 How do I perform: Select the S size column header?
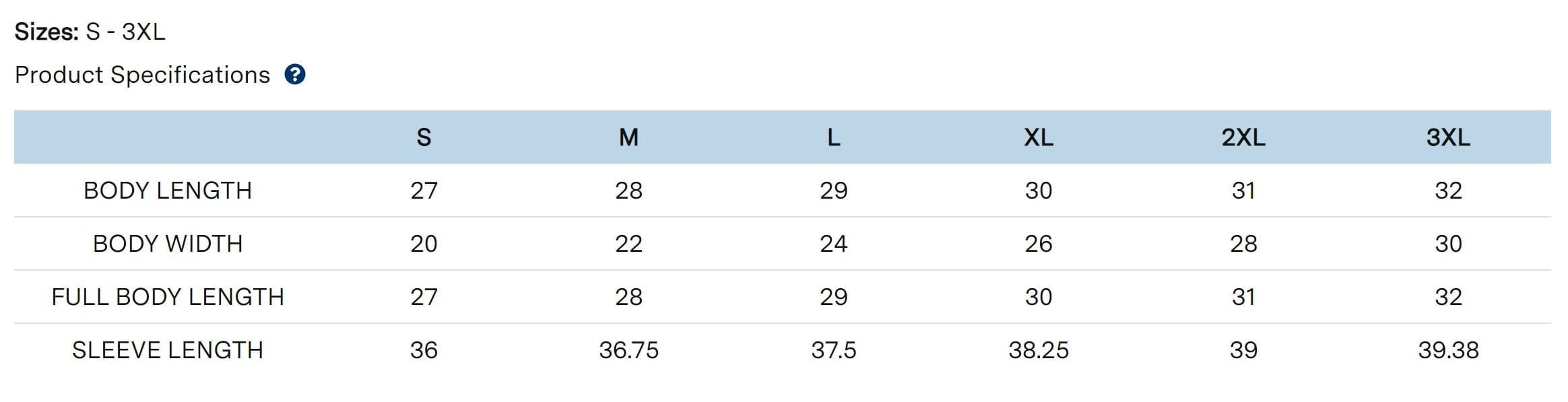[x=424, y=137]
